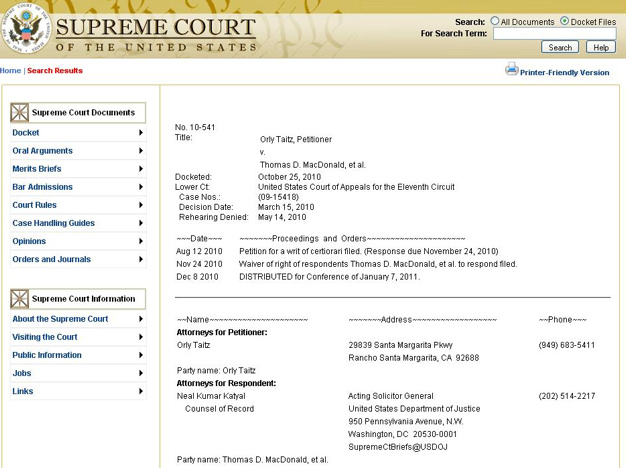Image resolution: width=626 pixels, height=468 pixels.
Task: Expand the Jobs menu arrow
Action: 141,373
